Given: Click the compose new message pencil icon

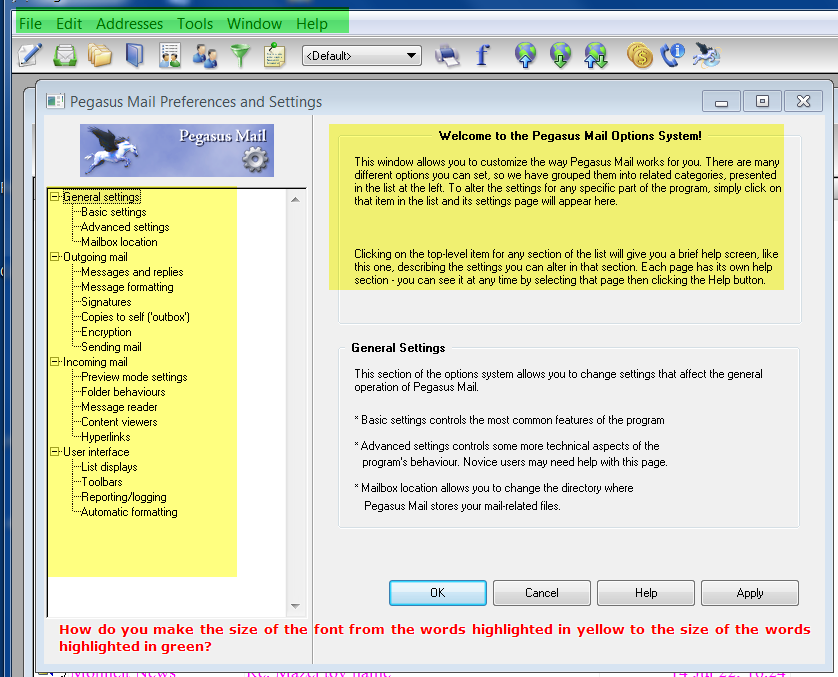Looking at the screenshot, I should [x=29, y=56].
